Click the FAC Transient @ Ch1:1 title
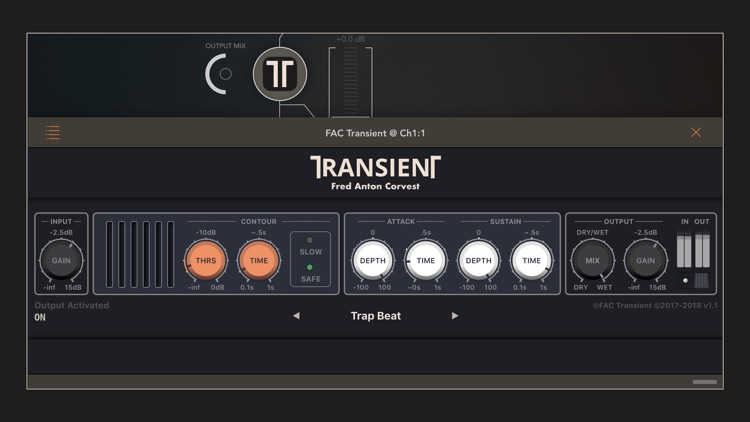Screen dimensions: 750x422 tap(375, 133)
